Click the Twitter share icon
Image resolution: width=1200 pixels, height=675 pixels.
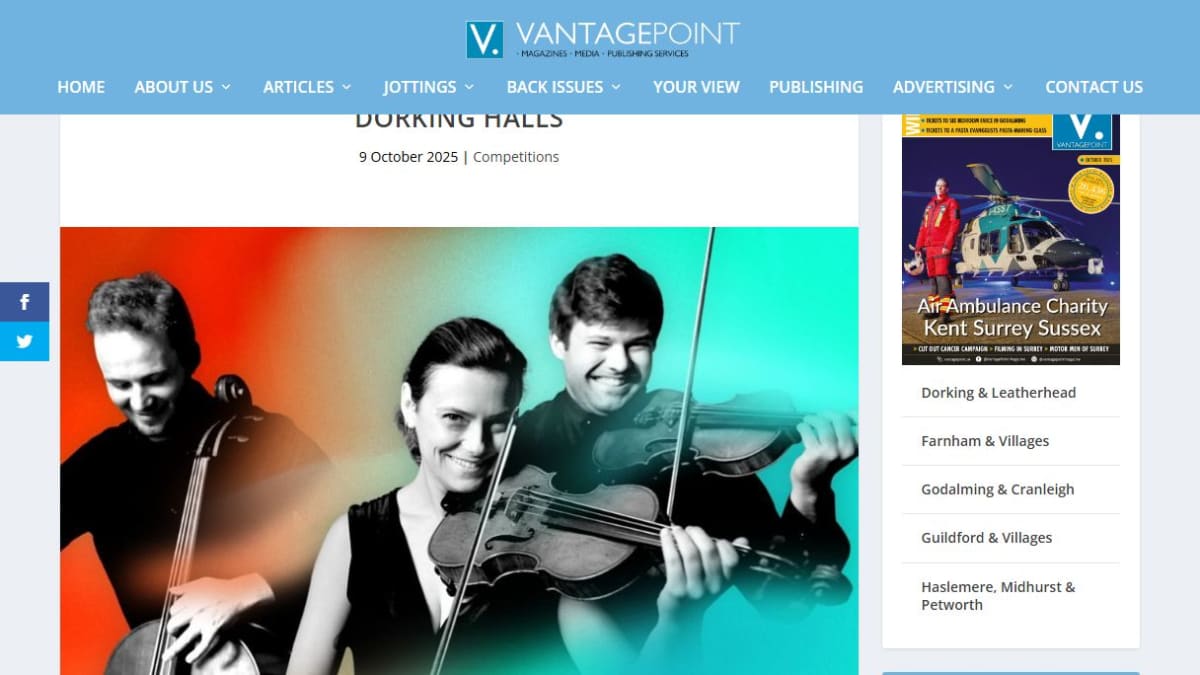24,341
